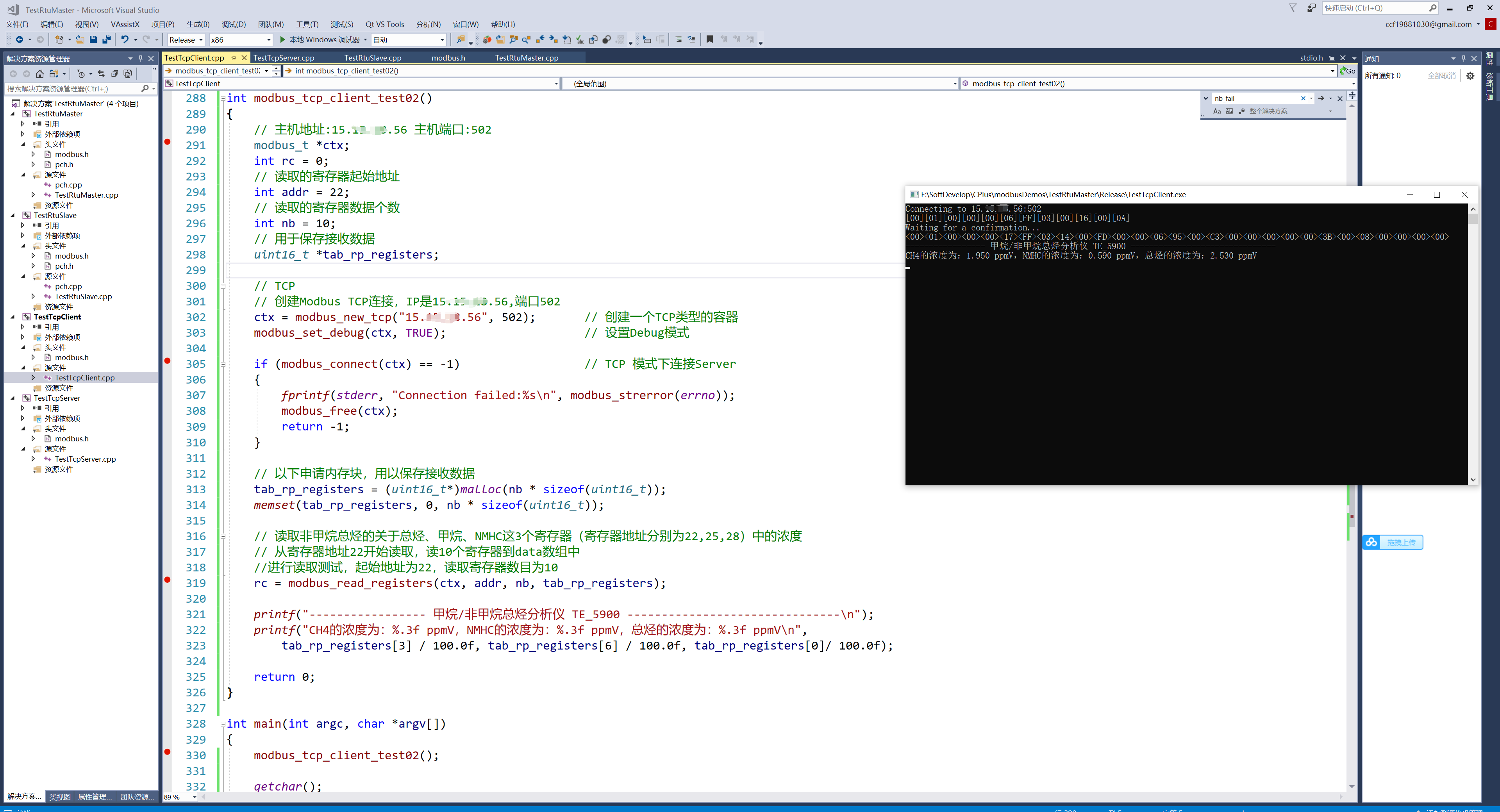
Task: Save the current file
Action: pos(93,39)
